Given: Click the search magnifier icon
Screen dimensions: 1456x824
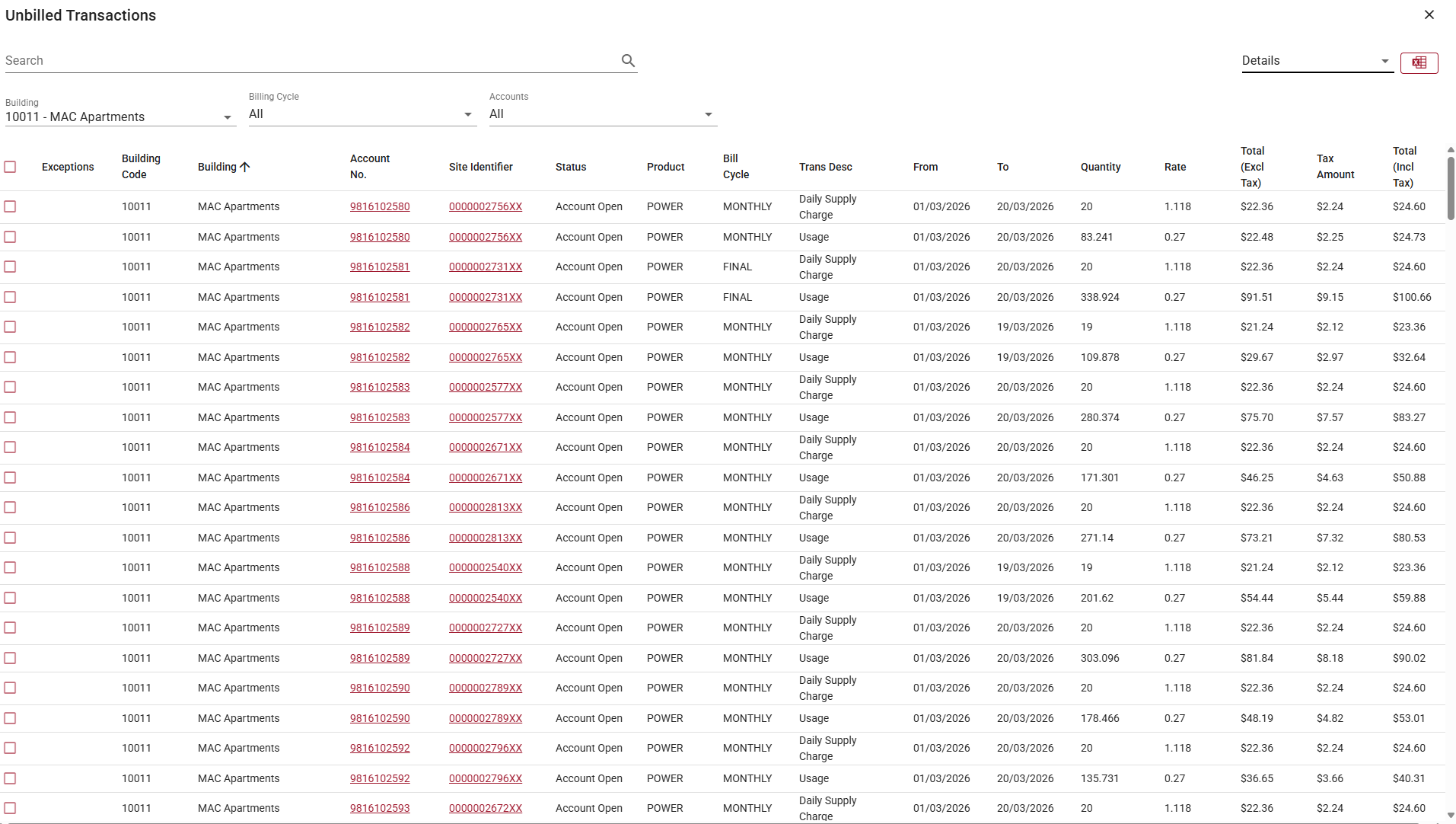Looking at the screenshot, I should [x=628, y=61].
